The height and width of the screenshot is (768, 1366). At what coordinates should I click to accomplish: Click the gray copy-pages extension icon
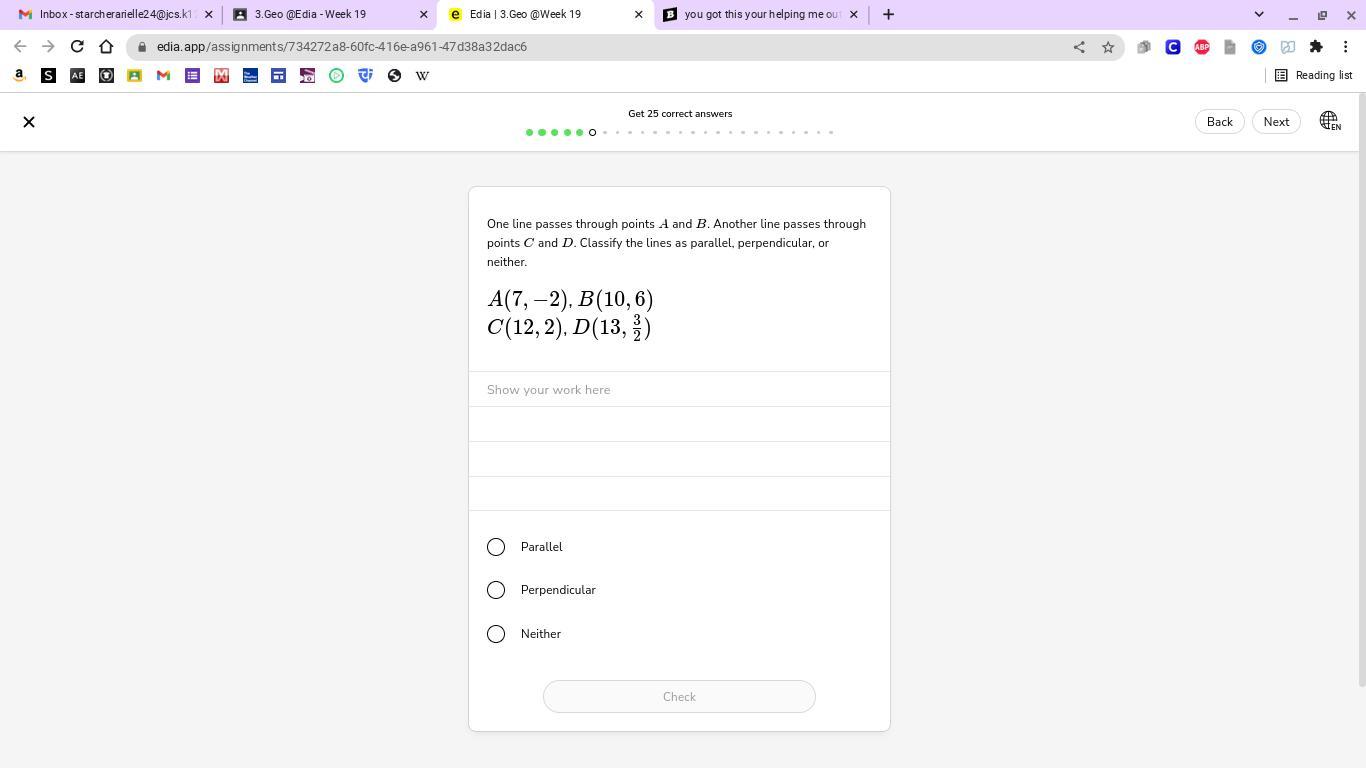(x=1144, y=47)
